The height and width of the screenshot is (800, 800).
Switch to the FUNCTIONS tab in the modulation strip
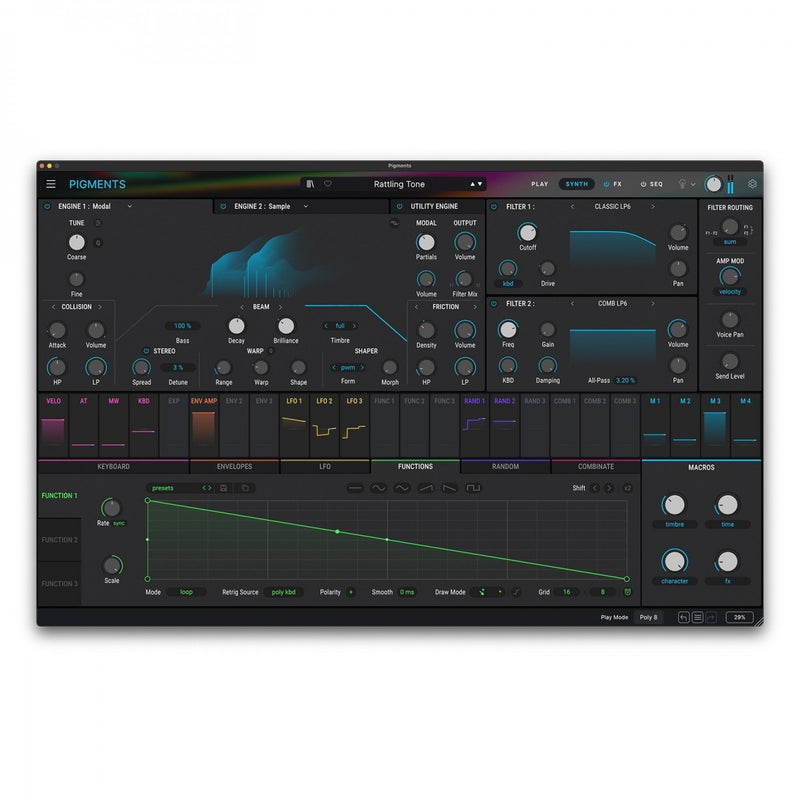[414, 466]
